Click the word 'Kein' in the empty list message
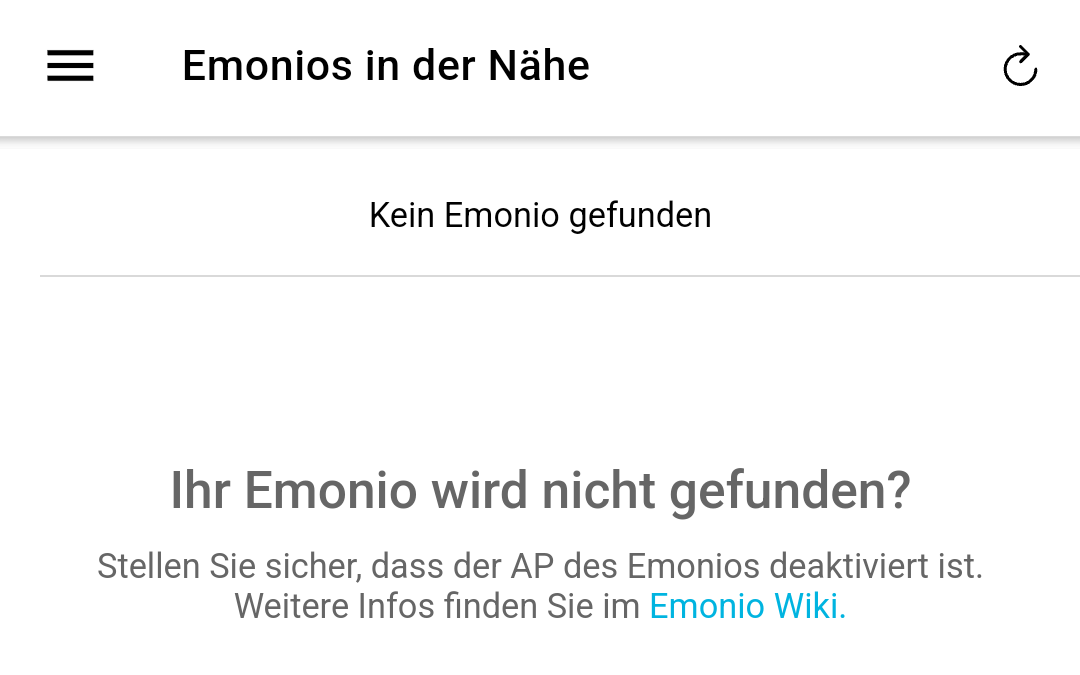The image size is (1080, 675). (x=402, y=215)
